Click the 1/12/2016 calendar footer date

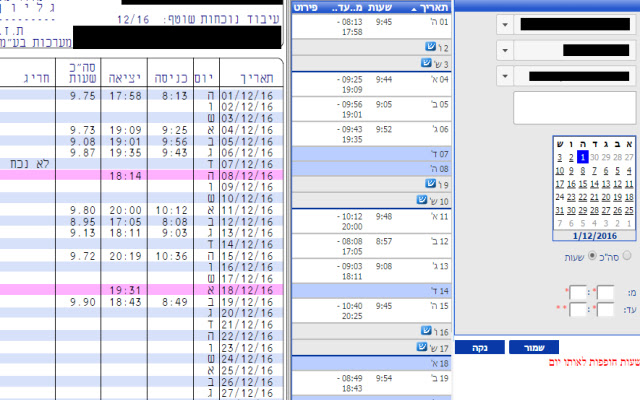(x=595, y=236)
